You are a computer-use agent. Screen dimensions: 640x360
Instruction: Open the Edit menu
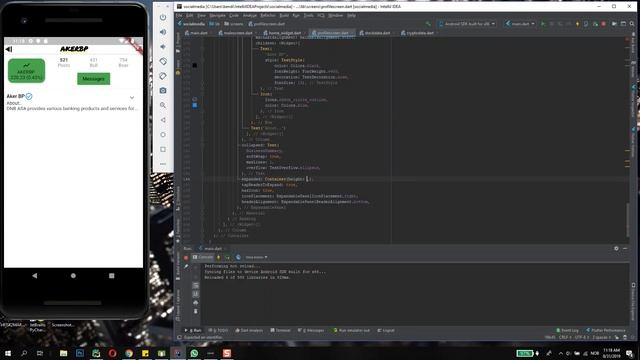(190, 16)
